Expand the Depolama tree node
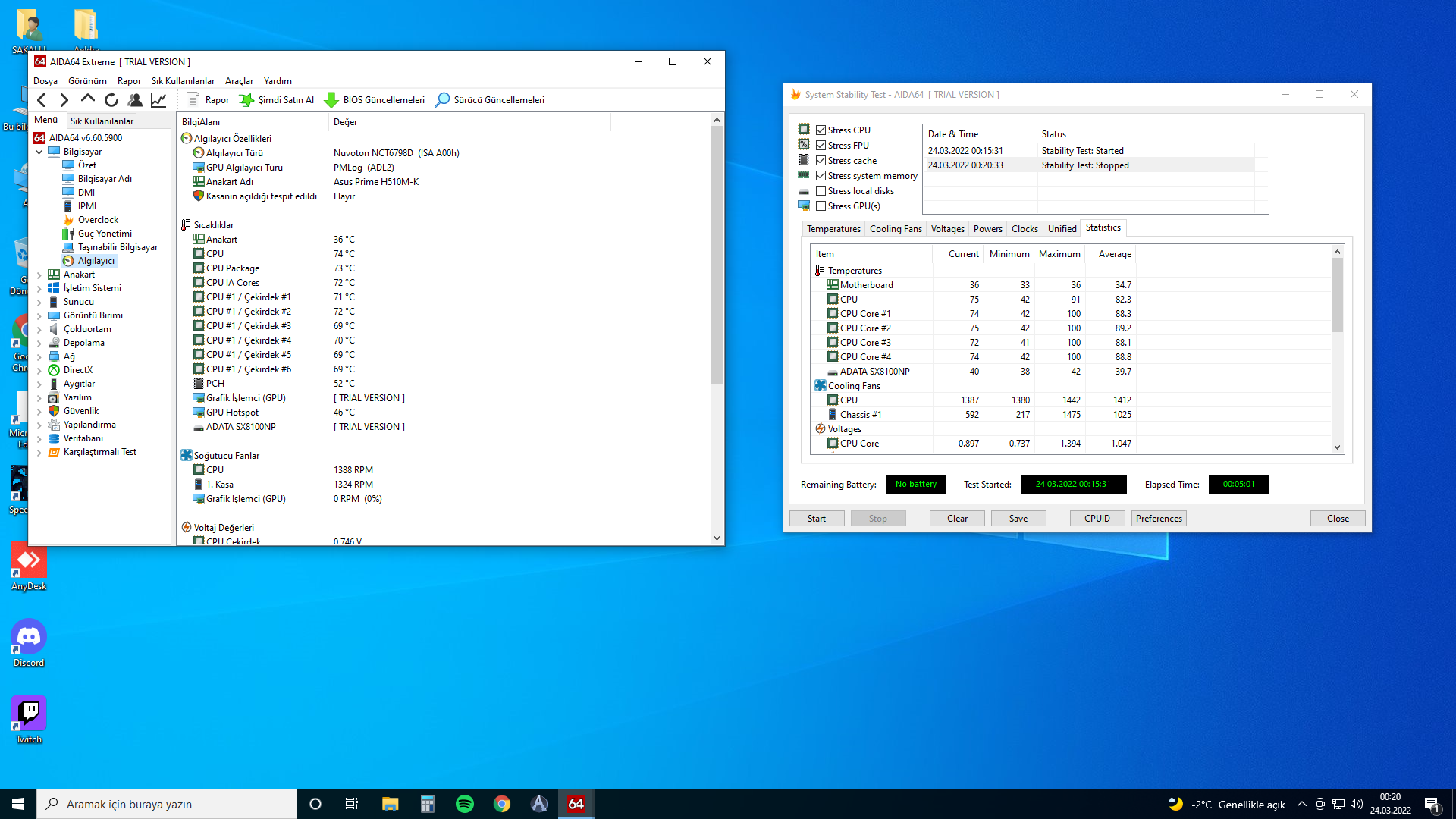This screenshot has width=1456, height=819. pos(39,343)
